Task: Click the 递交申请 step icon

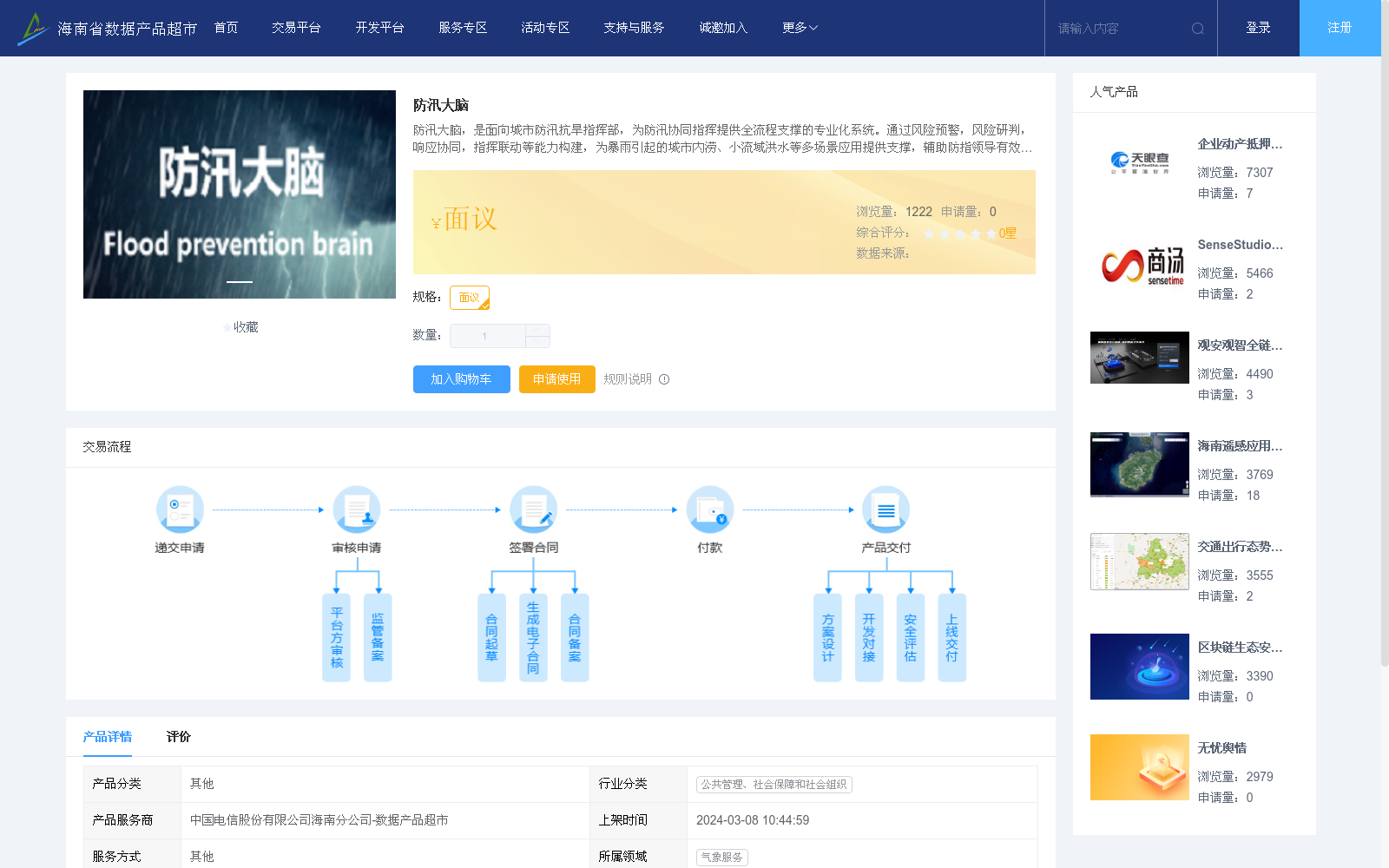Action: [x=180, y=510]
